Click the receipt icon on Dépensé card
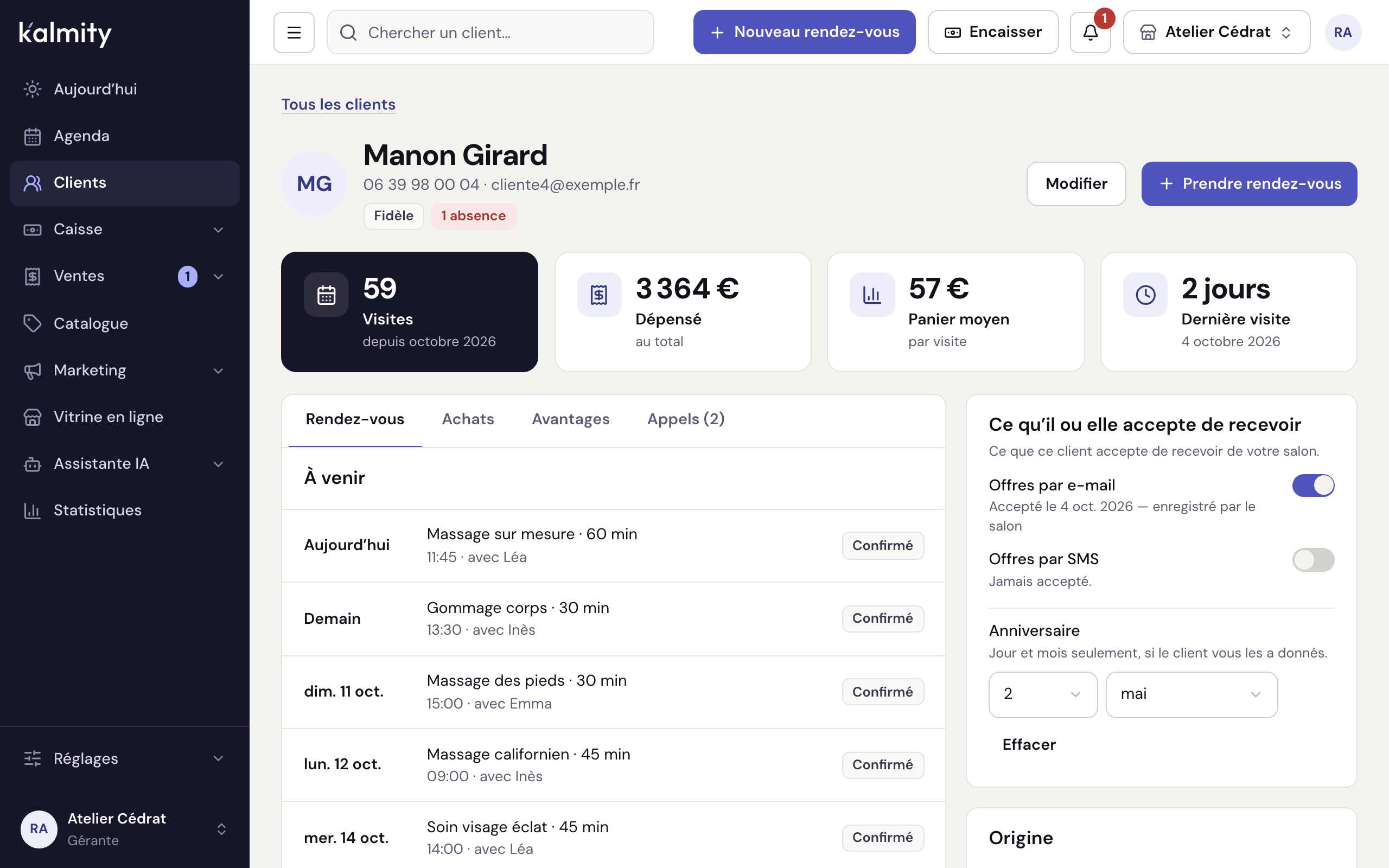This screenshot has height=868, width=1389. pyautogui.click(x=599, y=295)
